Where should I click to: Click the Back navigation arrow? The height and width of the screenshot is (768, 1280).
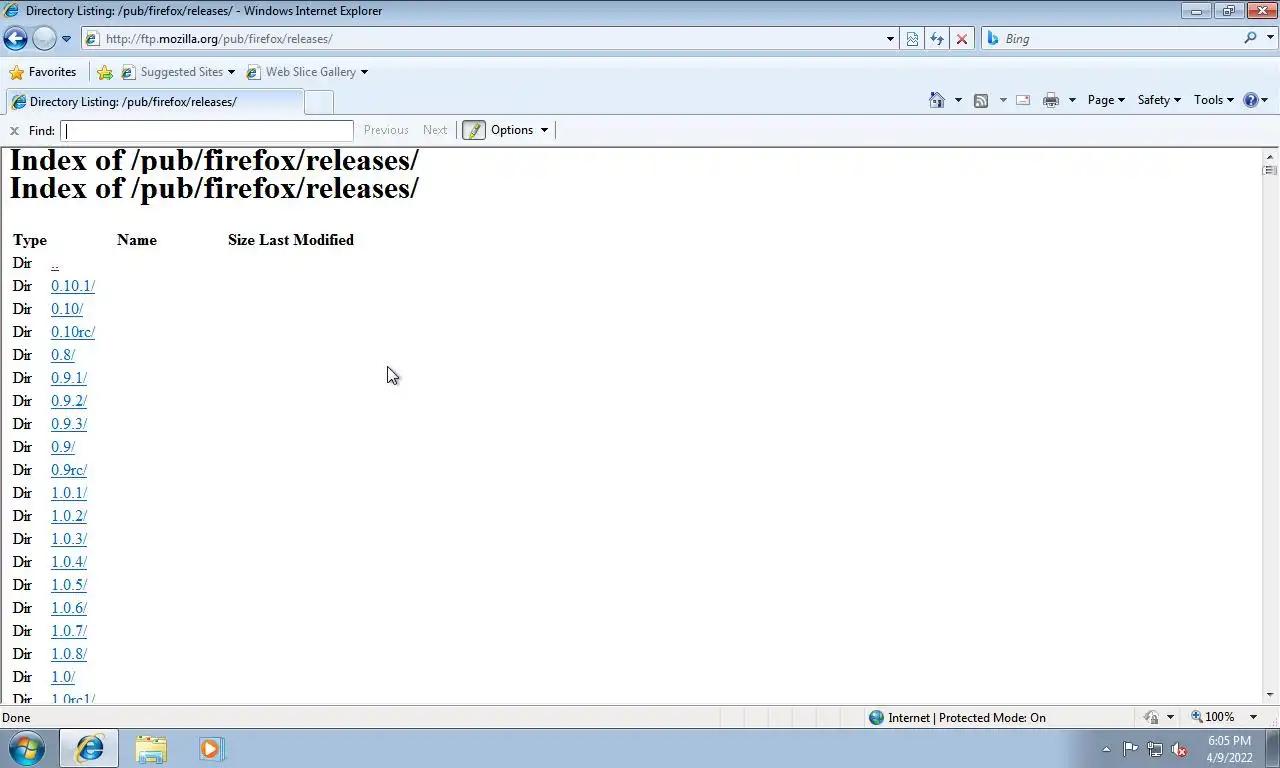15,39
